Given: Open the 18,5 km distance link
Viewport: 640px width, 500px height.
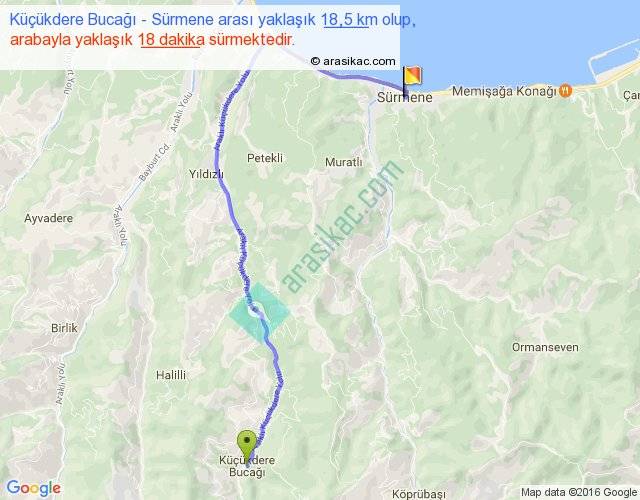Looking at the screenshot, I should click(x=346, y=19).
